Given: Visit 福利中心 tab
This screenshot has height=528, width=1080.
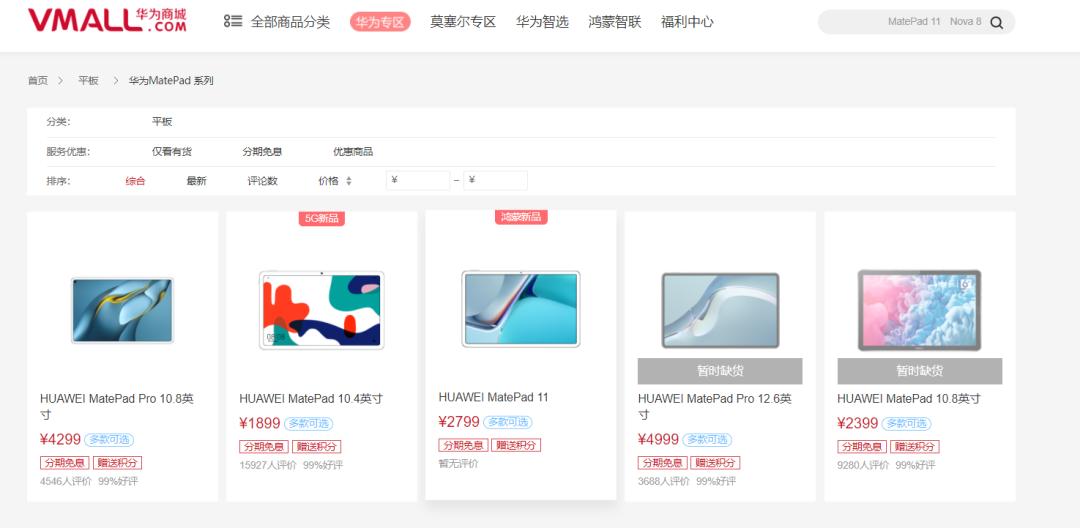Looking at the screenshot, I should click(687, 22).
